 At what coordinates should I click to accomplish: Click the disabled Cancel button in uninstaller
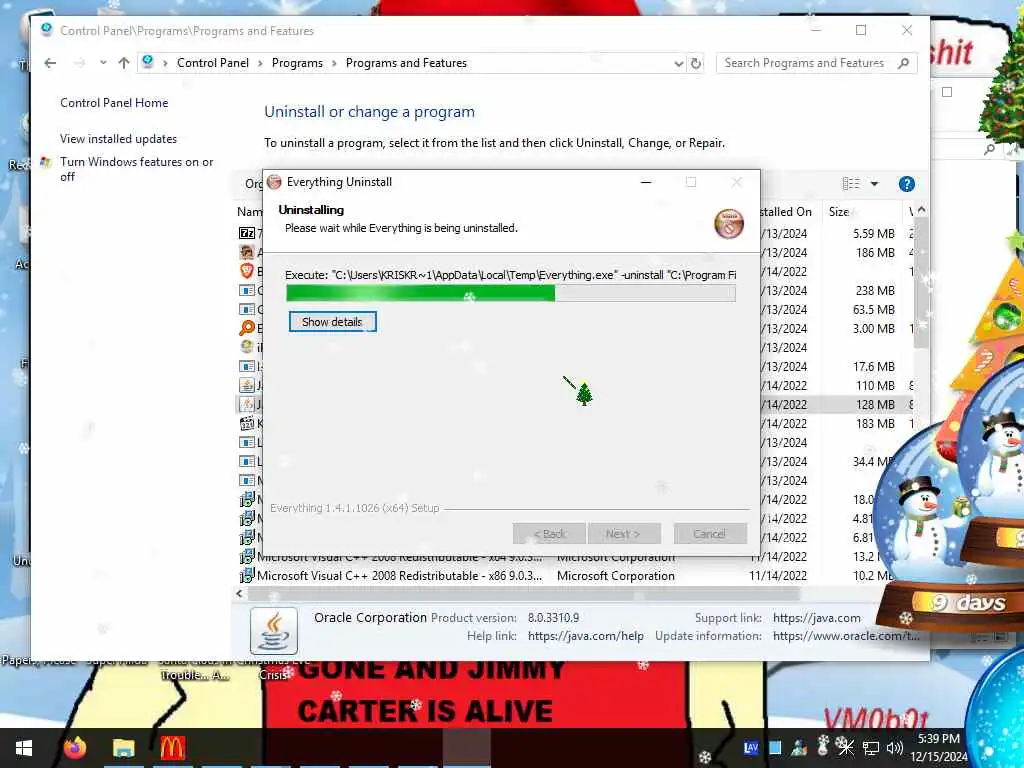point(710,534)
